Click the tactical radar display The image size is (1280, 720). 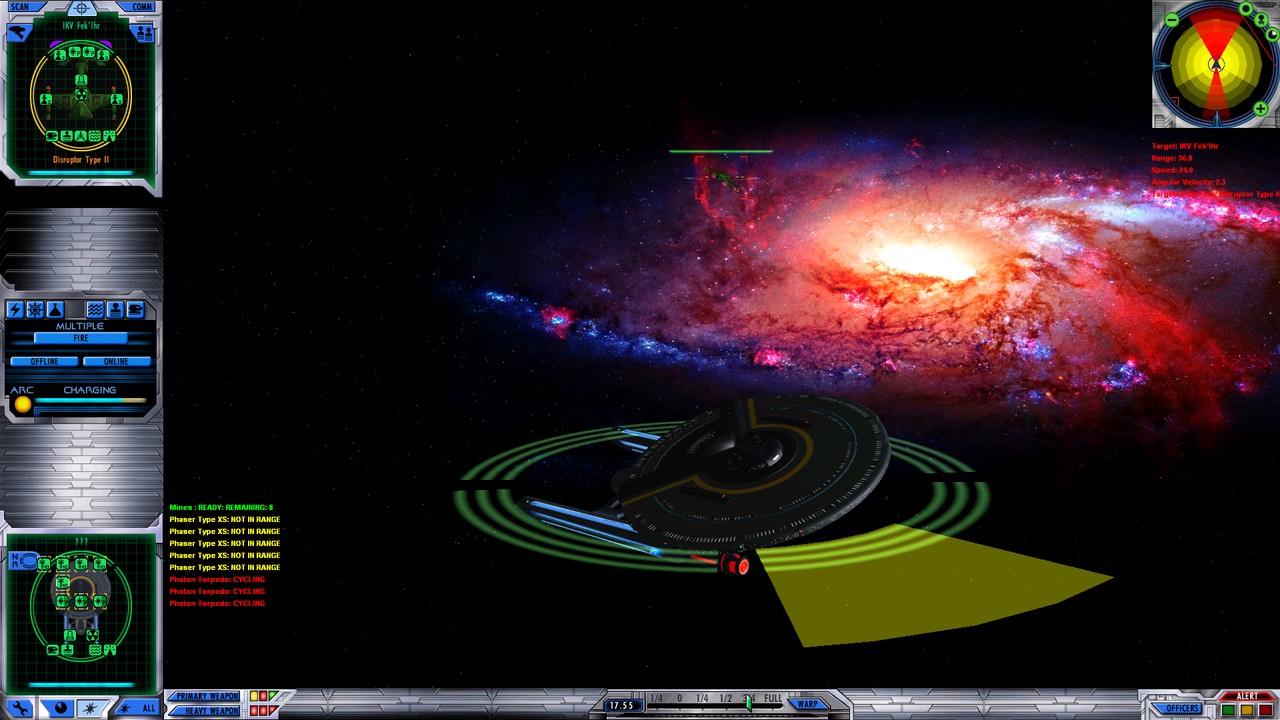click(1216, 64)
